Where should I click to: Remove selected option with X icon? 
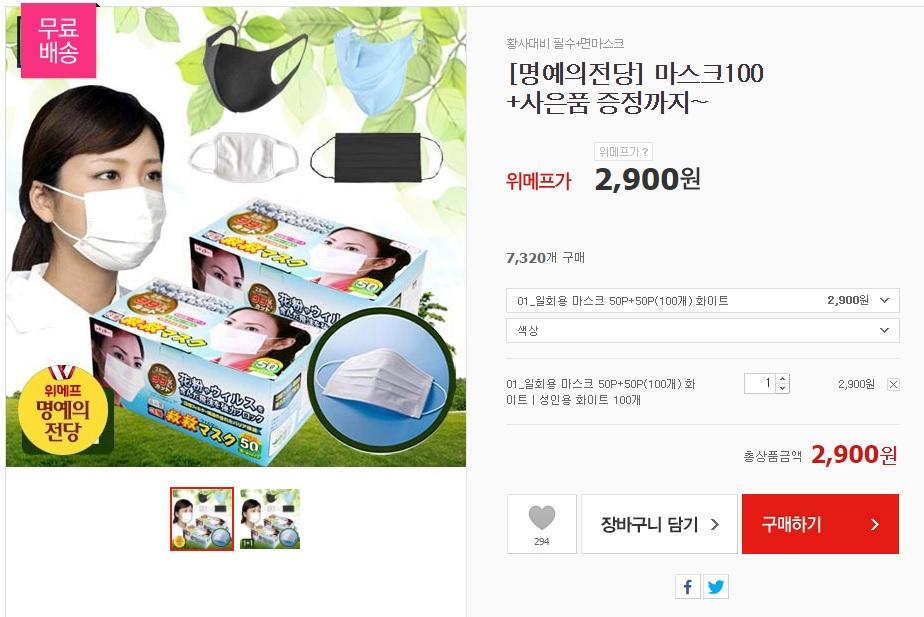click(x=893, y=384)
